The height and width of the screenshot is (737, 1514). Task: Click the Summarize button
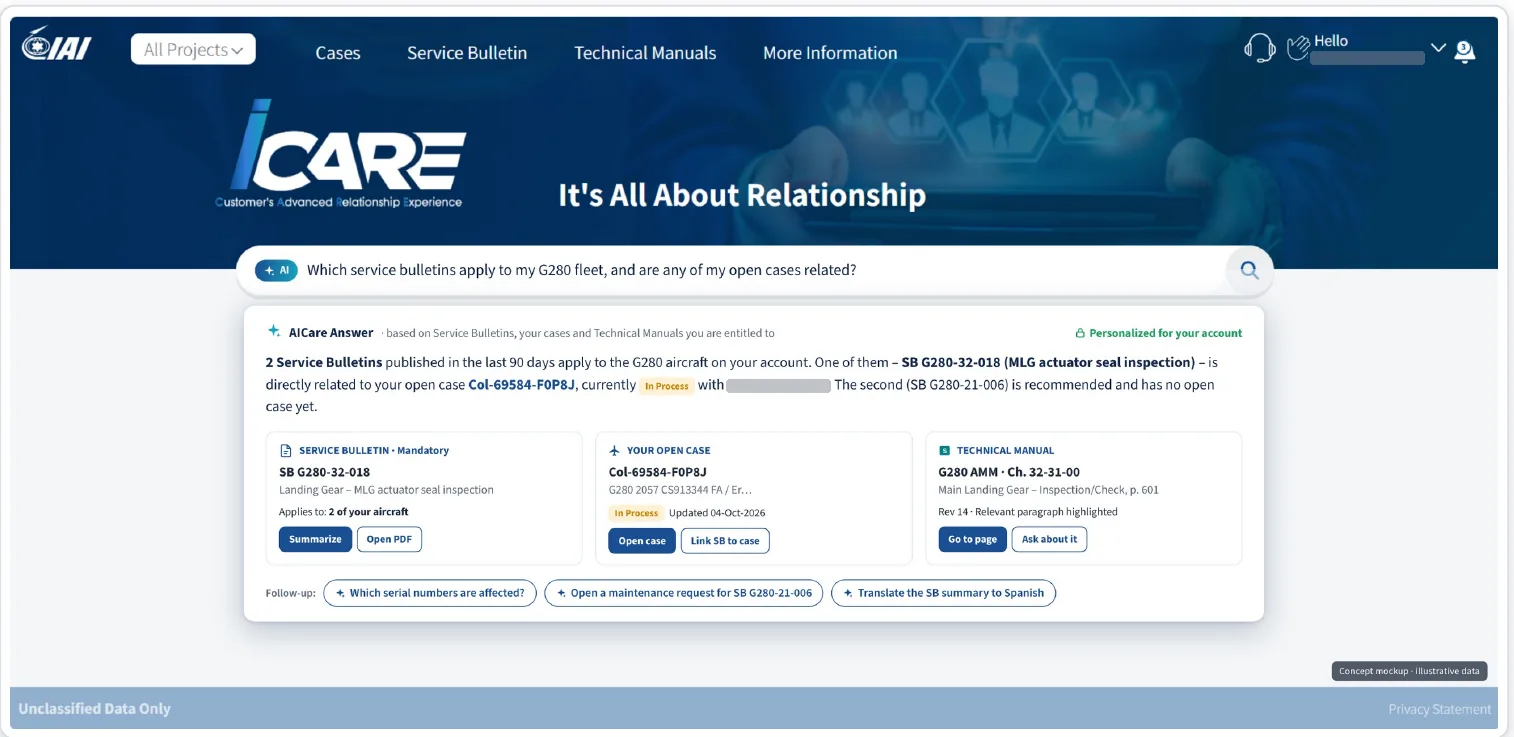click(x=315, y=539)
